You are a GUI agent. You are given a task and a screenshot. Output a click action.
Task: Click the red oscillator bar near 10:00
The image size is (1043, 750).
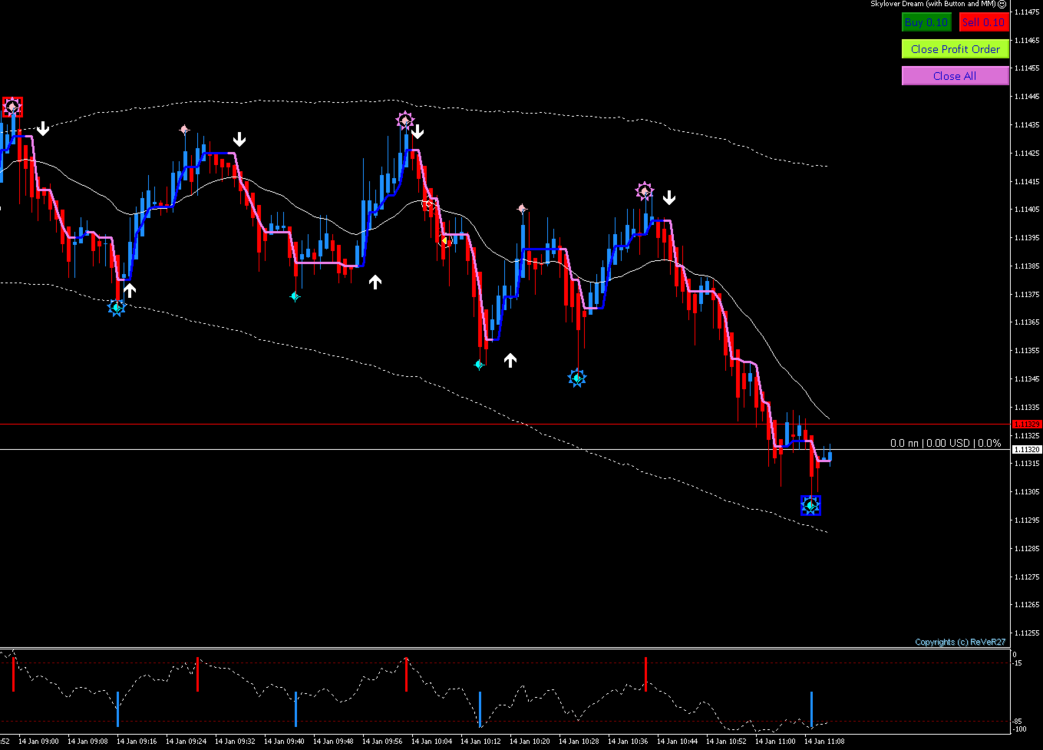406,674
